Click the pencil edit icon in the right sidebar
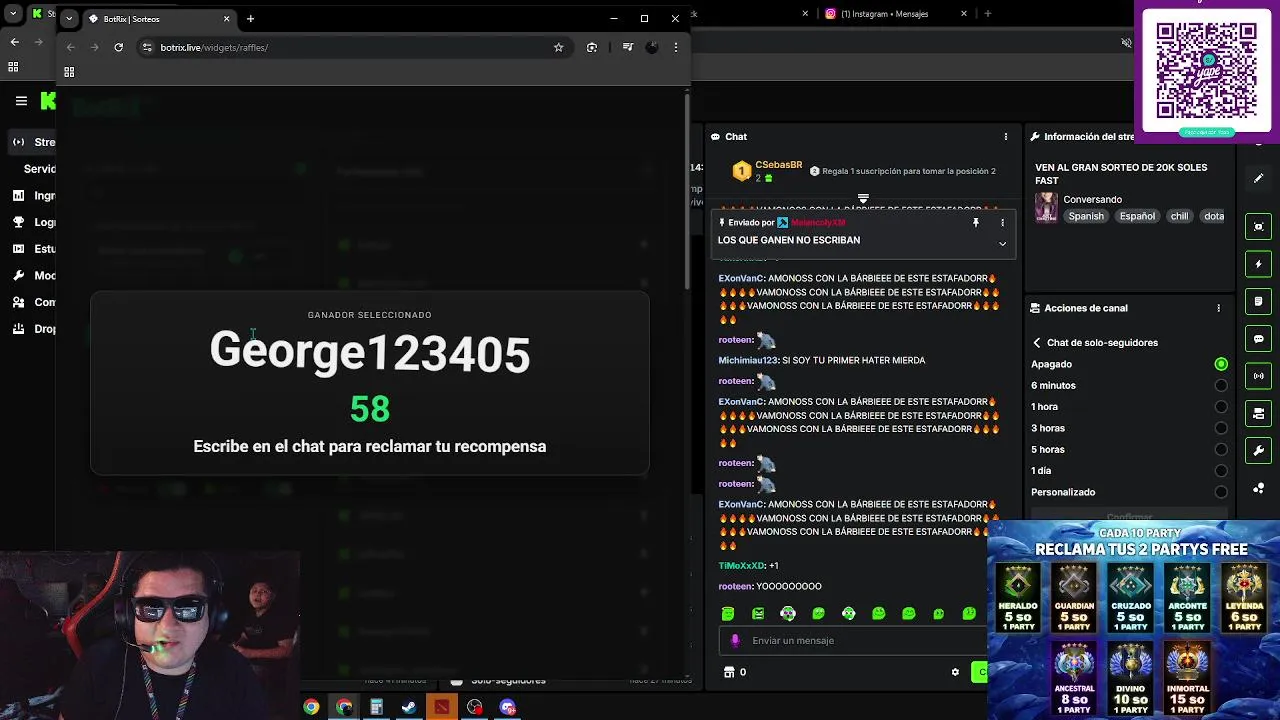The height and width of the screenshot is (720, 1280). 1259,178
